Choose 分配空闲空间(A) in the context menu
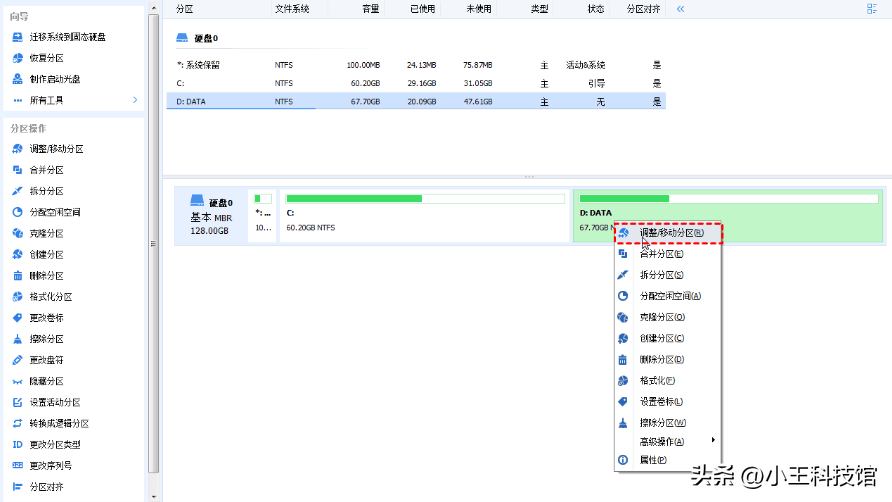 pyautogui.click(x=668, y=296)
